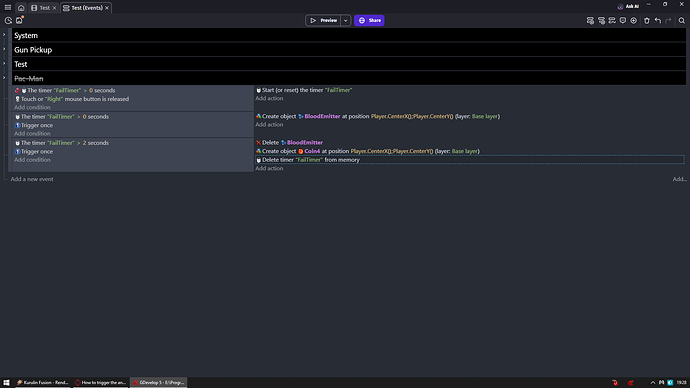This screenshot has width=690, height=388.
Task: Click the Add a new event toolbar icon
Action: point(590,21)
